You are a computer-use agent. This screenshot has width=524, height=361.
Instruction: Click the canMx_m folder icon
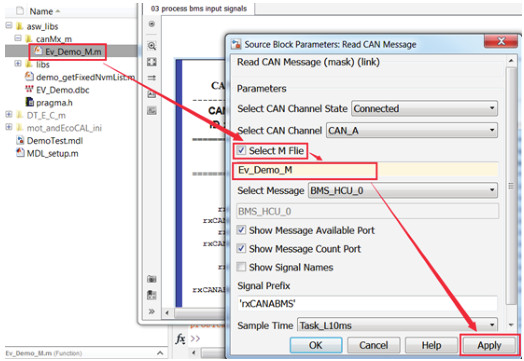coord(29,38)
